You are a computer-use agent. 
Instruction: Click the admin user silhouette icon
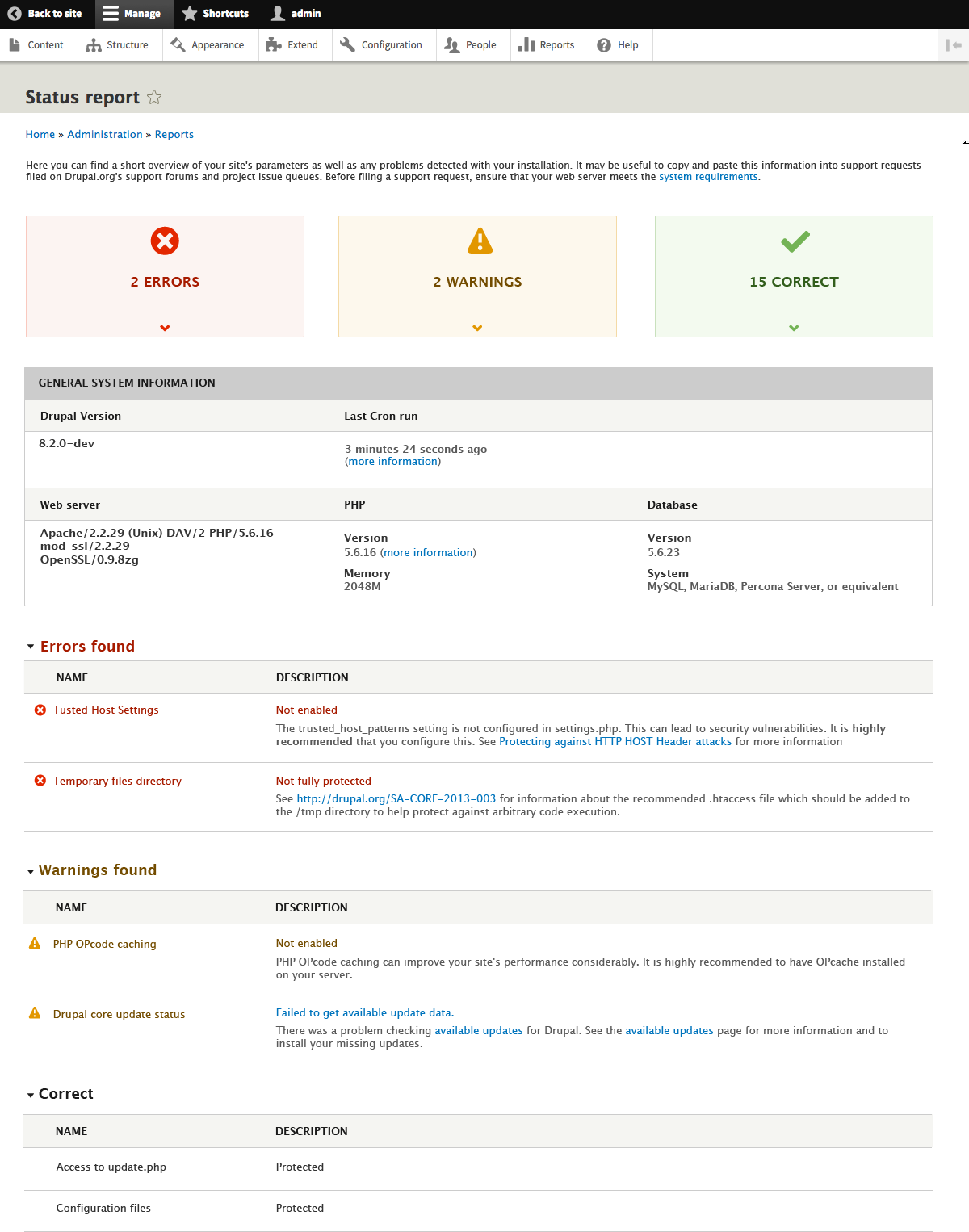(x=278, y=14)
